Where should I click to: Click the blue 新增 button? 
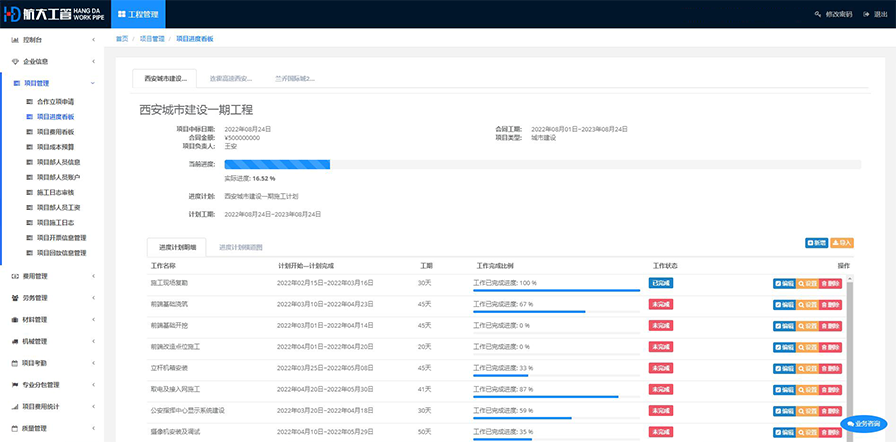(816, 243)
